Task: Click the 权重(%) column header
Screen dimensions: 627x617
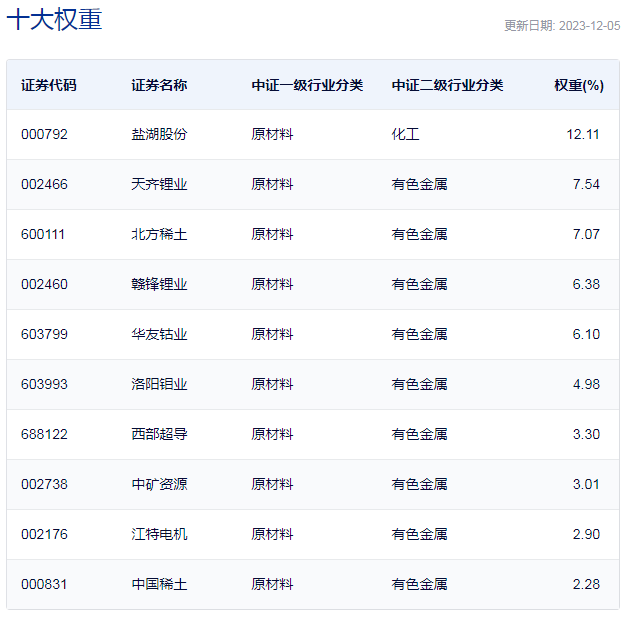Action: (x=579, y=85)
